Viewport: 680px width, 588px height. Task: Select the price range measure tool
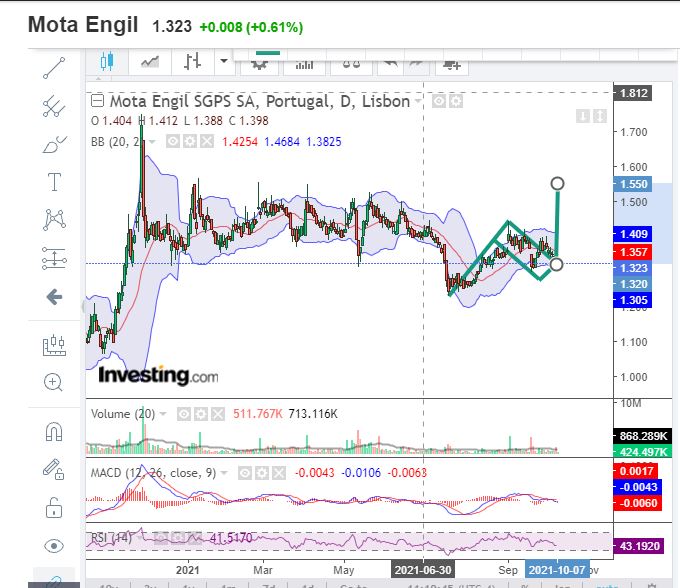point(54,258)
